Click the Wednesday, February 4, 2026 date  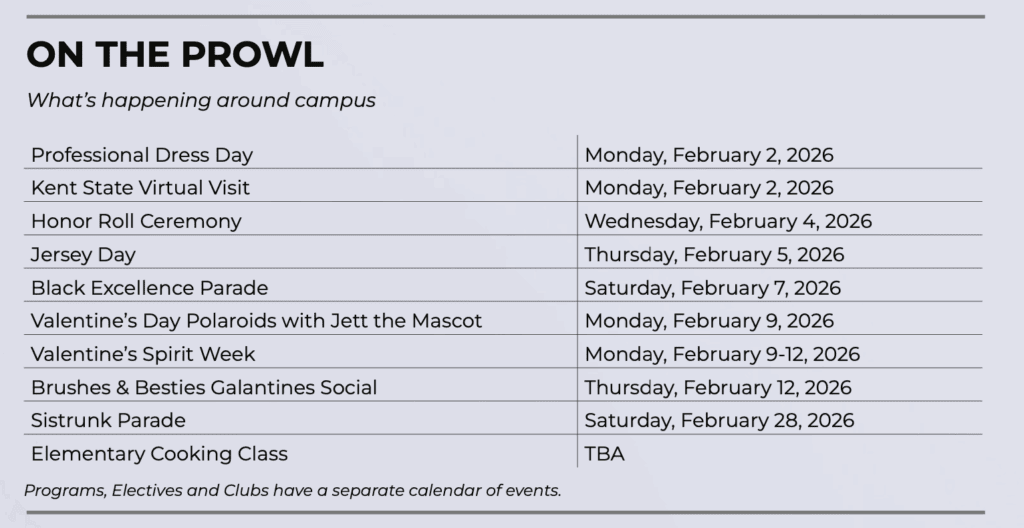(728, 221)
